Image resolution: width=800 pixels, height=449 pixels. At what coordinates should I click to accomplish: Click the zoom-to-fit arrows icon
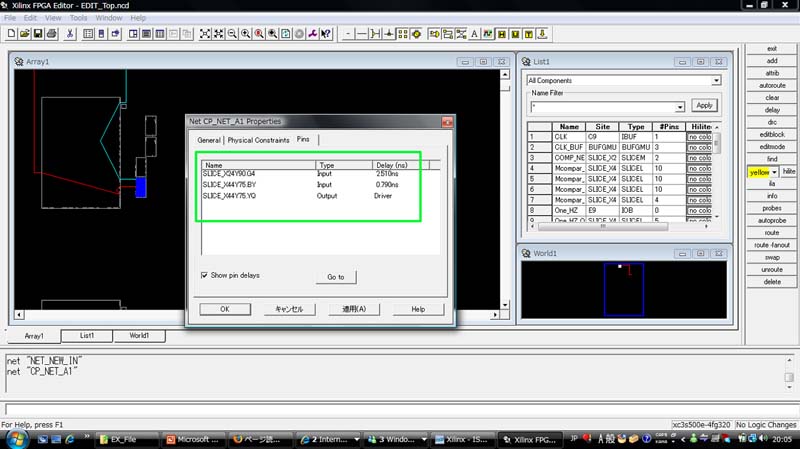pos(205,34)
